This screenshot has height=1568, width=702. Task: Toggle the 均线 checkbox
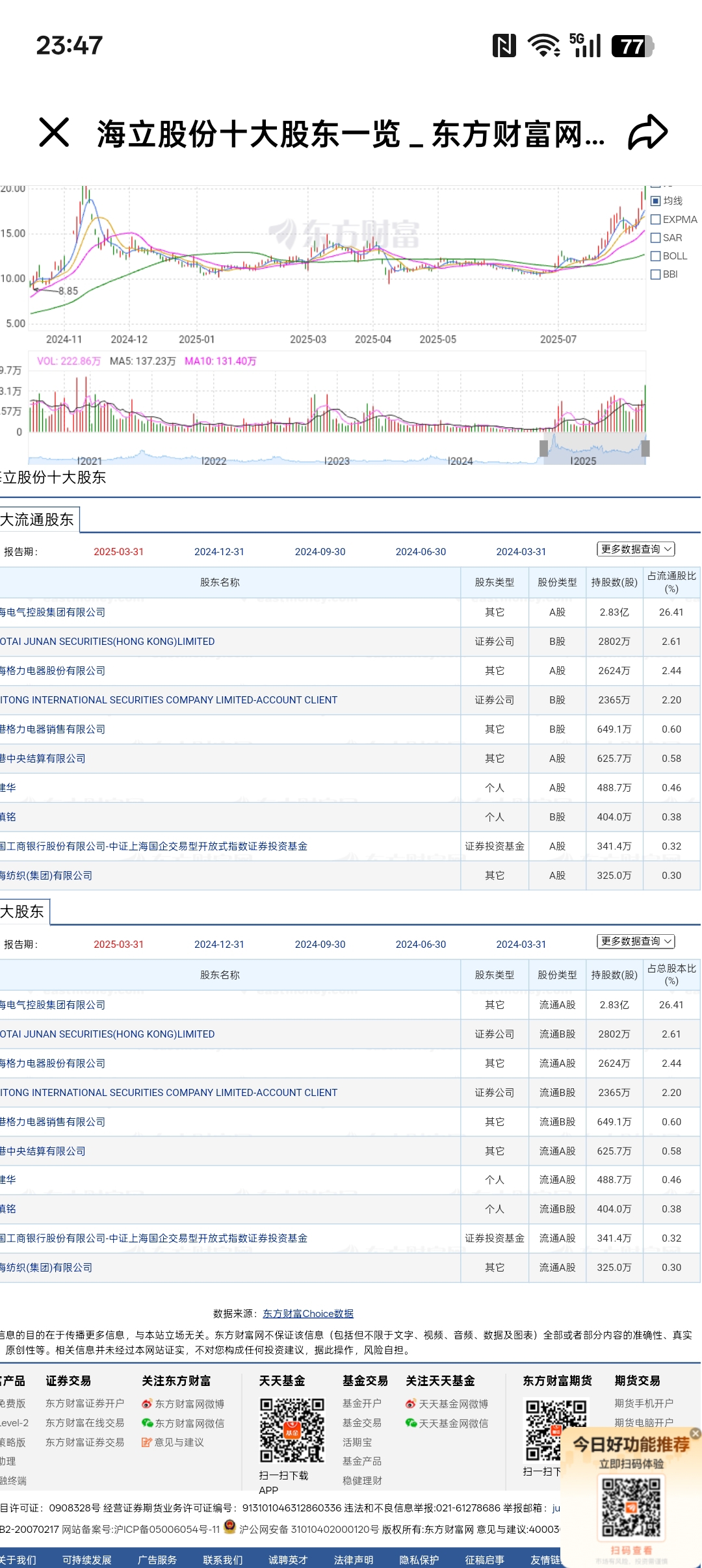coord(656,201)
